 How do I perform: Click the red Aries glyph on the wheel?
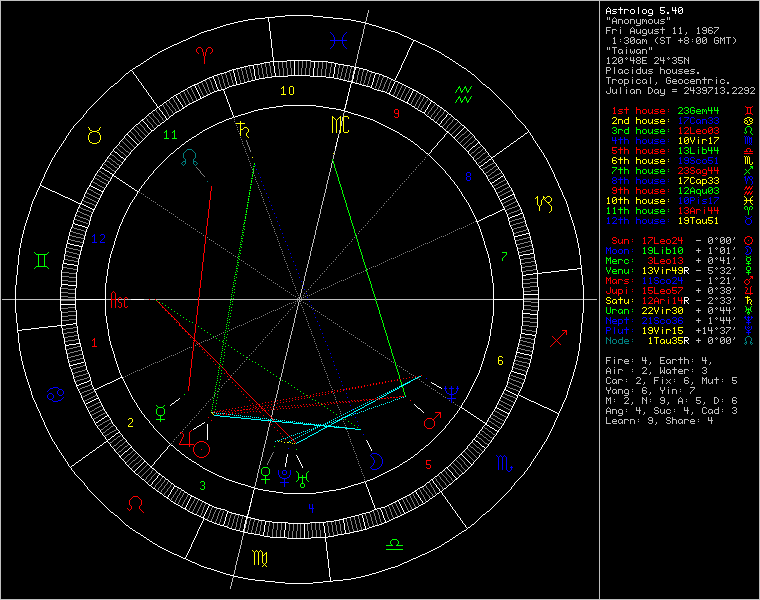click(204, 55)
